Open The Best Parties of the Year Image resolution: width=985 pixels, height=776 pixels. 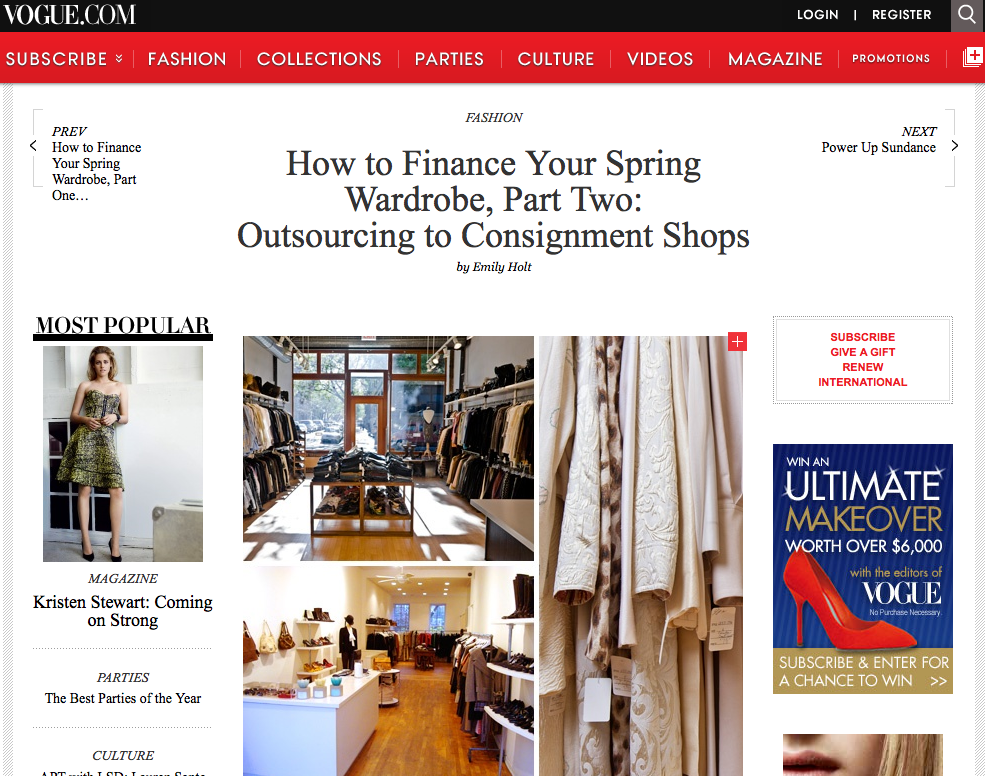pyautogui.click(x=123, y=698)
